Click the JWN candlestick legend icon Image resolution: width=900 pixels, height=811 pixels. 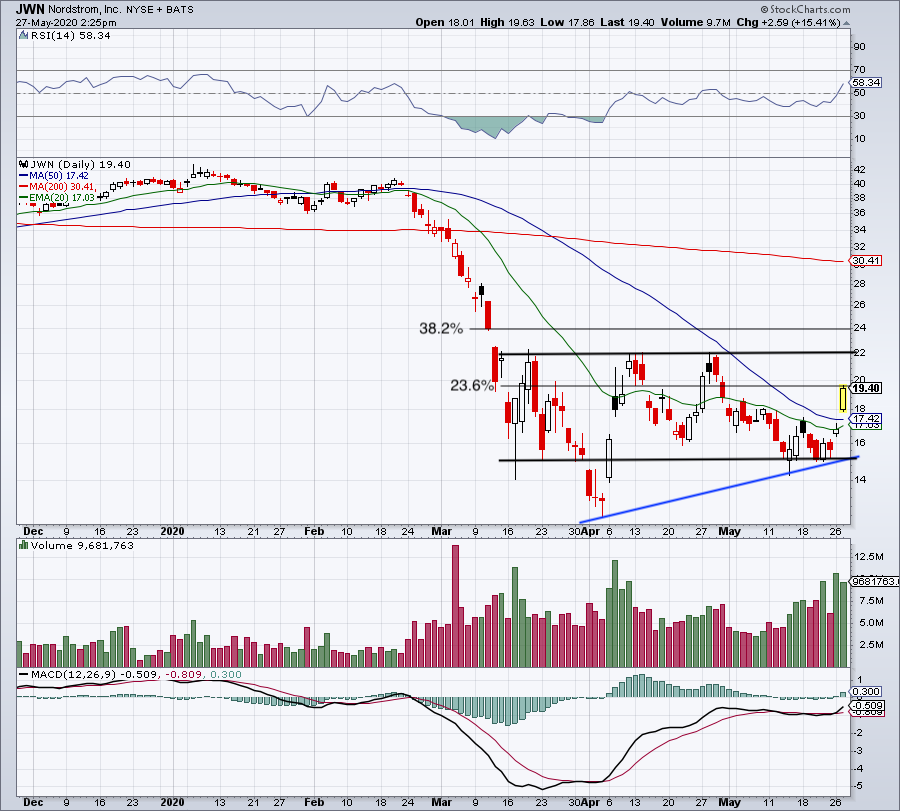[24, 164]
